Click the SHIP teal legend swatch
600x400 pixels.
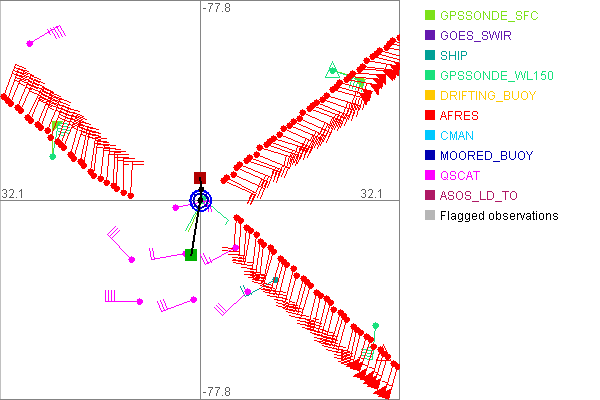[x=430, y=56]
